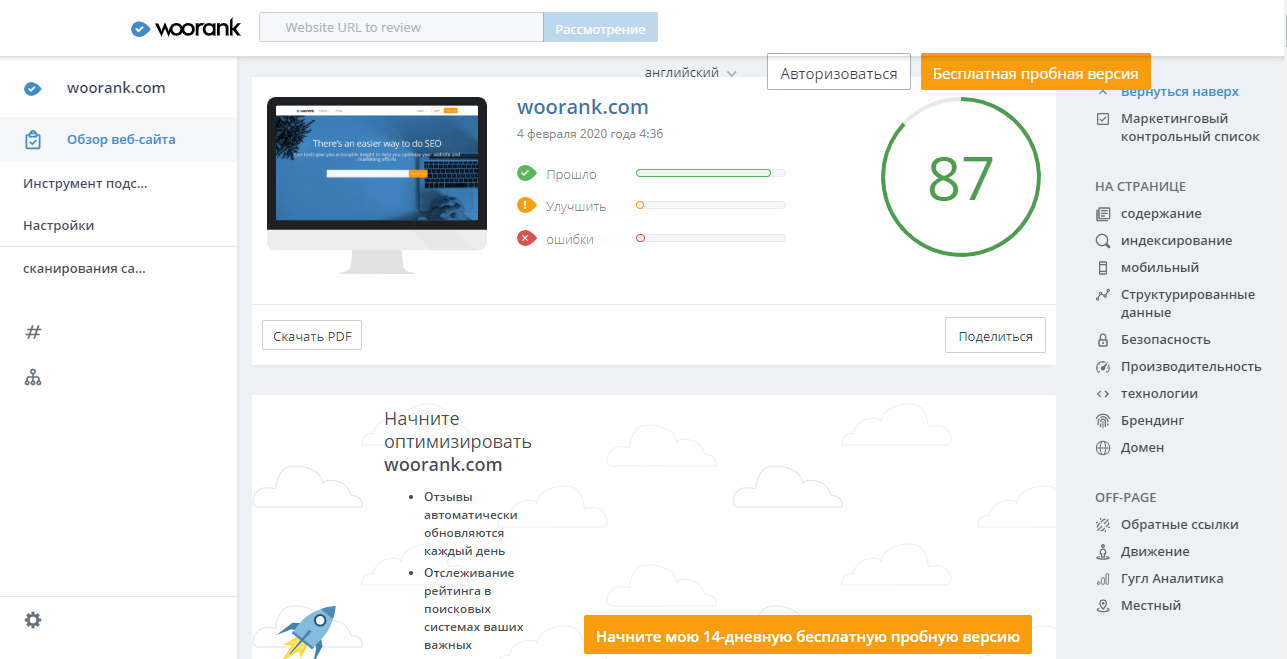Click the Скачать PDF button
This screenshot has height=659, width=1287.
tap(312, 336)
